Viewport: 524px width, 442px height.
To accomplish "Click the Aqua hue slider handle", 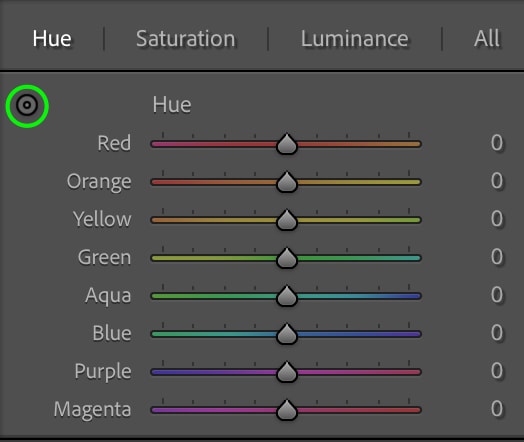I will 287,296.
